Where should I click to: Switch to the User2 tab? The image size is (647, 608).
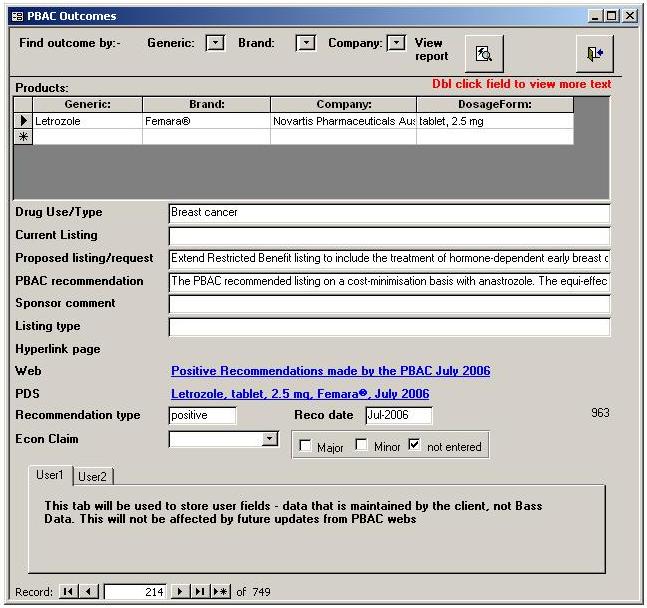[93, 476]
